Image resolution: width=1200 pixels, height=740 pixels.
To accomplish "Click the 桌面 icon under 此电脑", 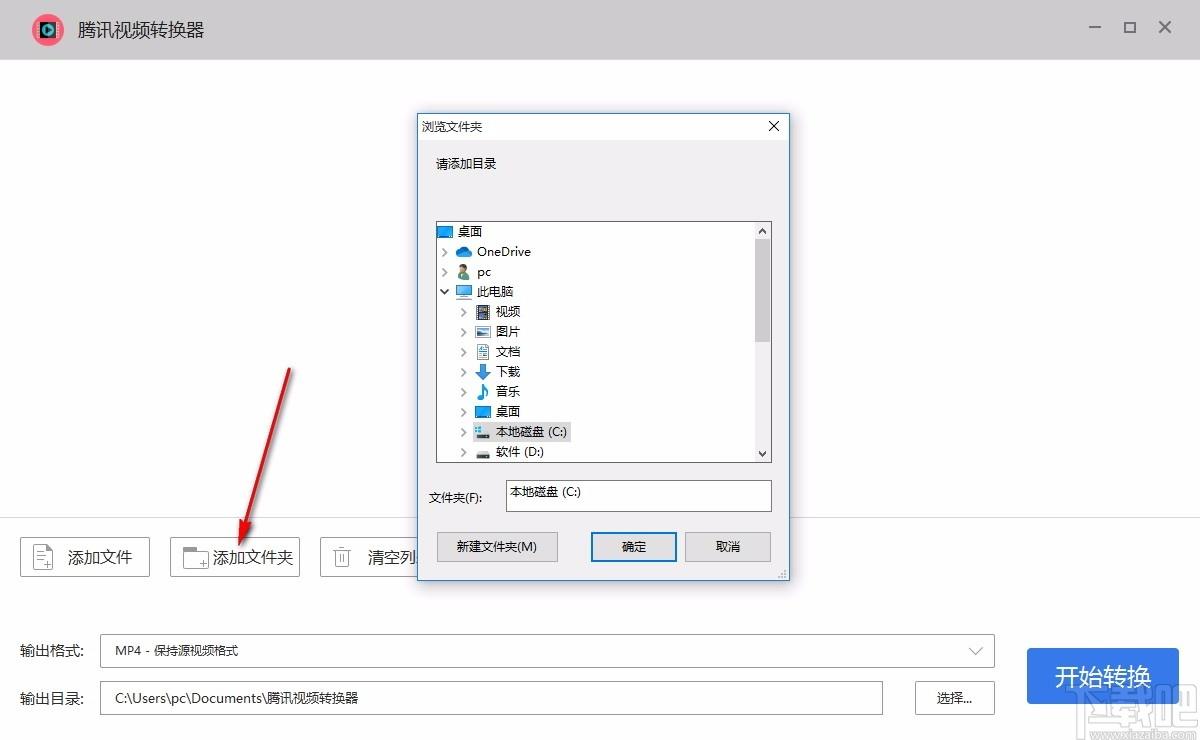I will (x=483, y=412).
